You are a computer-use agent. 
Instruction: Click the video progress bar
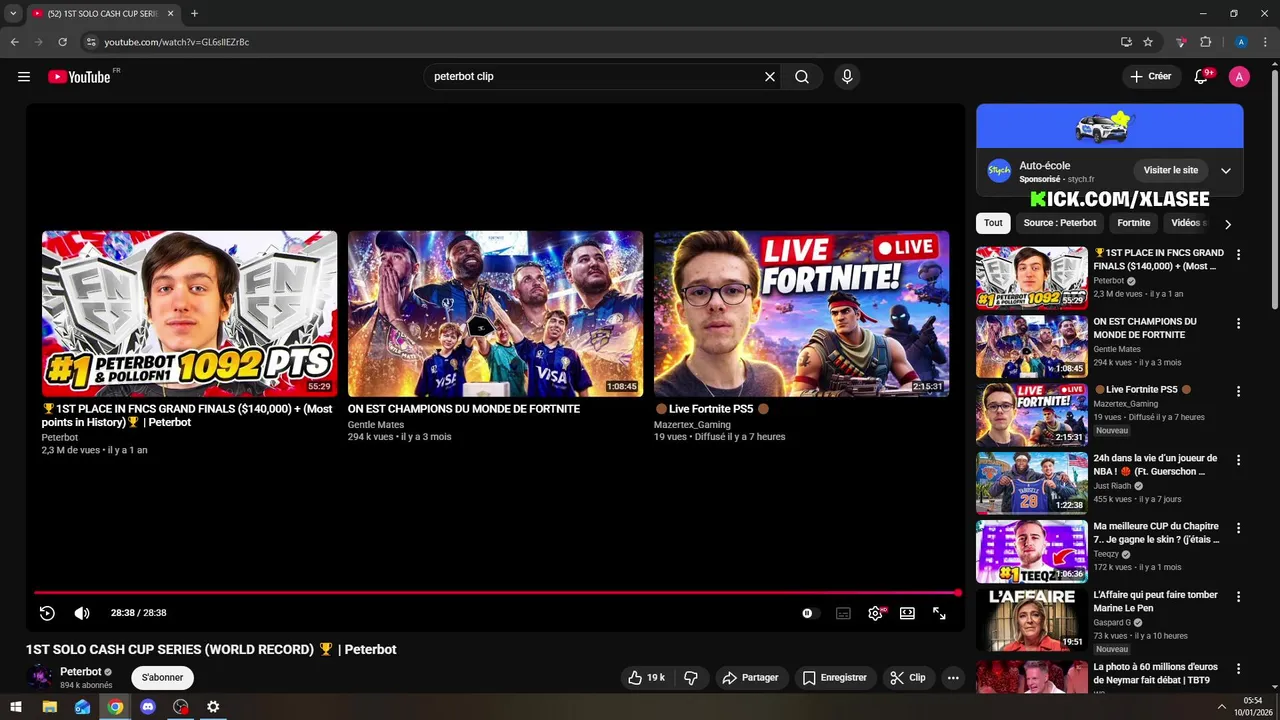point(496,593)
